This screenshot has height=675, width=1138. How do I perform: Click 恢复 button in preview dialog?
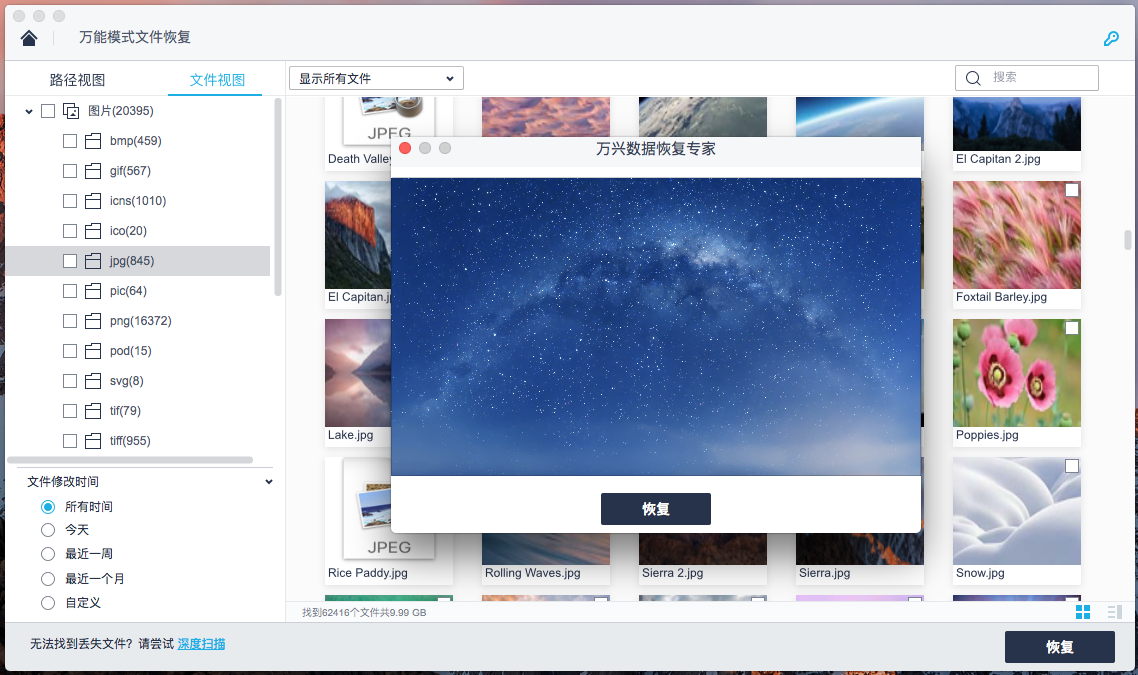coord(655,509)
